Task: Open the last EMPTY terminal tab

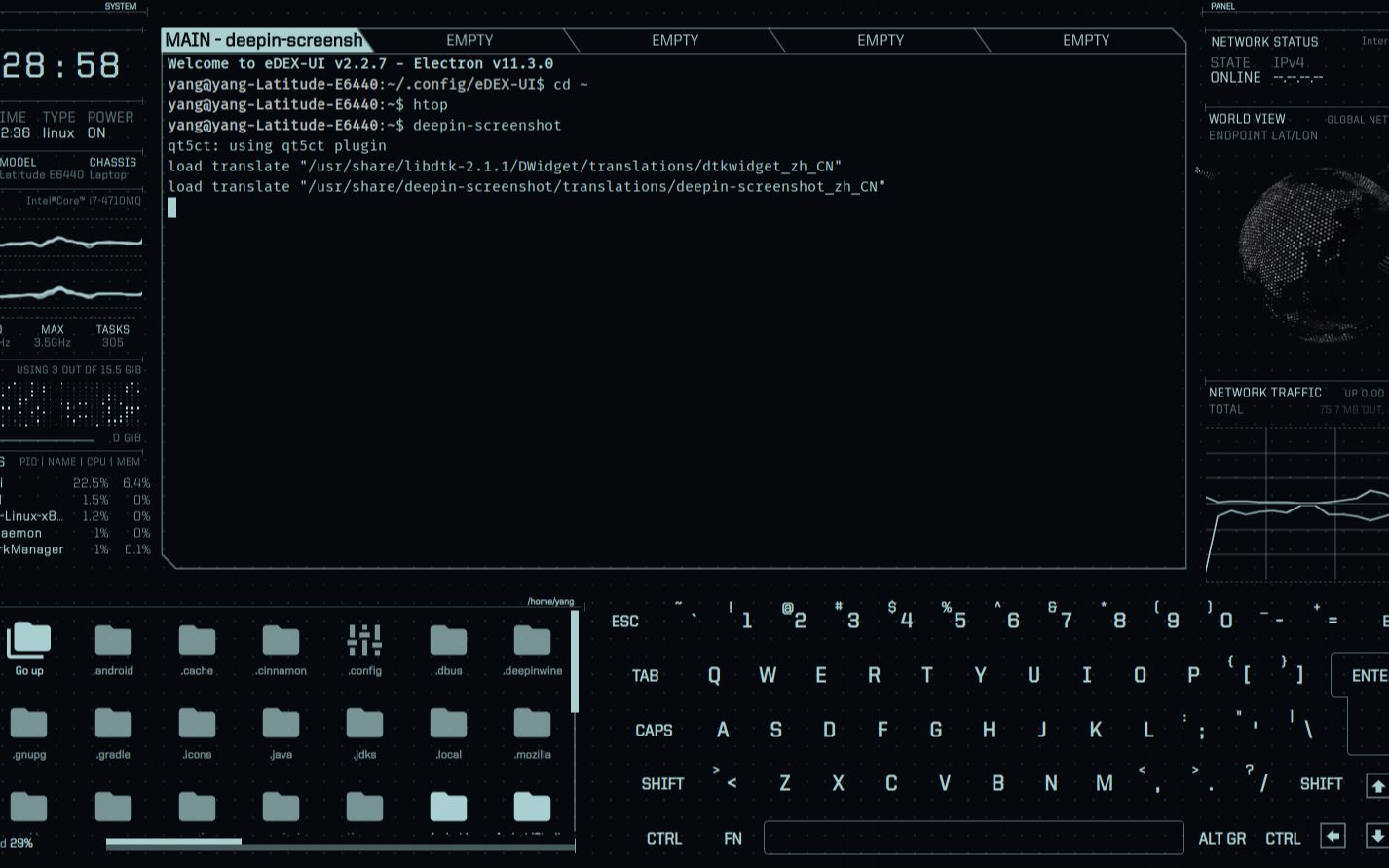Action: pos(1086,40)
